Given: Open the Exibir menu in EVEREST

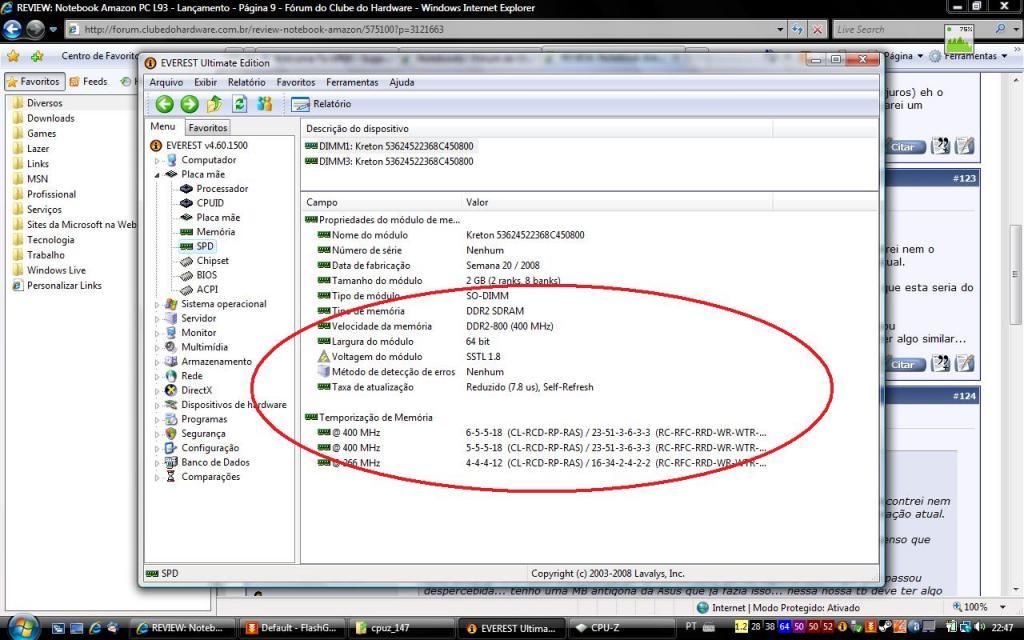Looking at the screenshot, I should tap(205, 82).
